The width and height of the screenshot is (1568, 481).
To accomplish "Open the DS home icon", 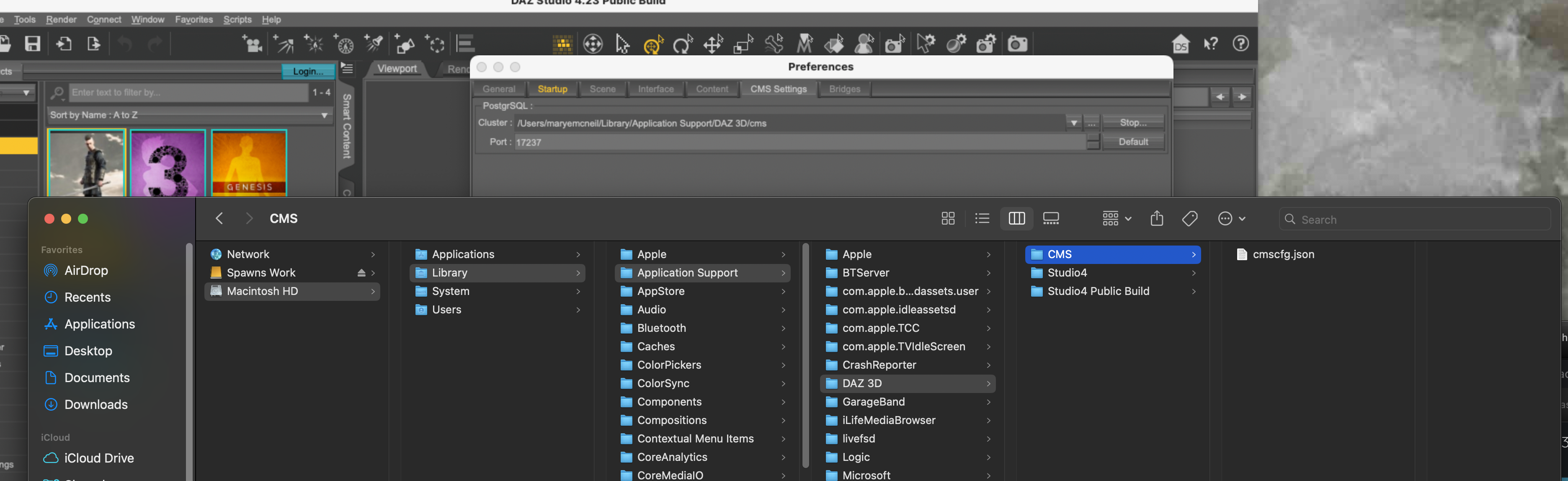I will 1181,44.
